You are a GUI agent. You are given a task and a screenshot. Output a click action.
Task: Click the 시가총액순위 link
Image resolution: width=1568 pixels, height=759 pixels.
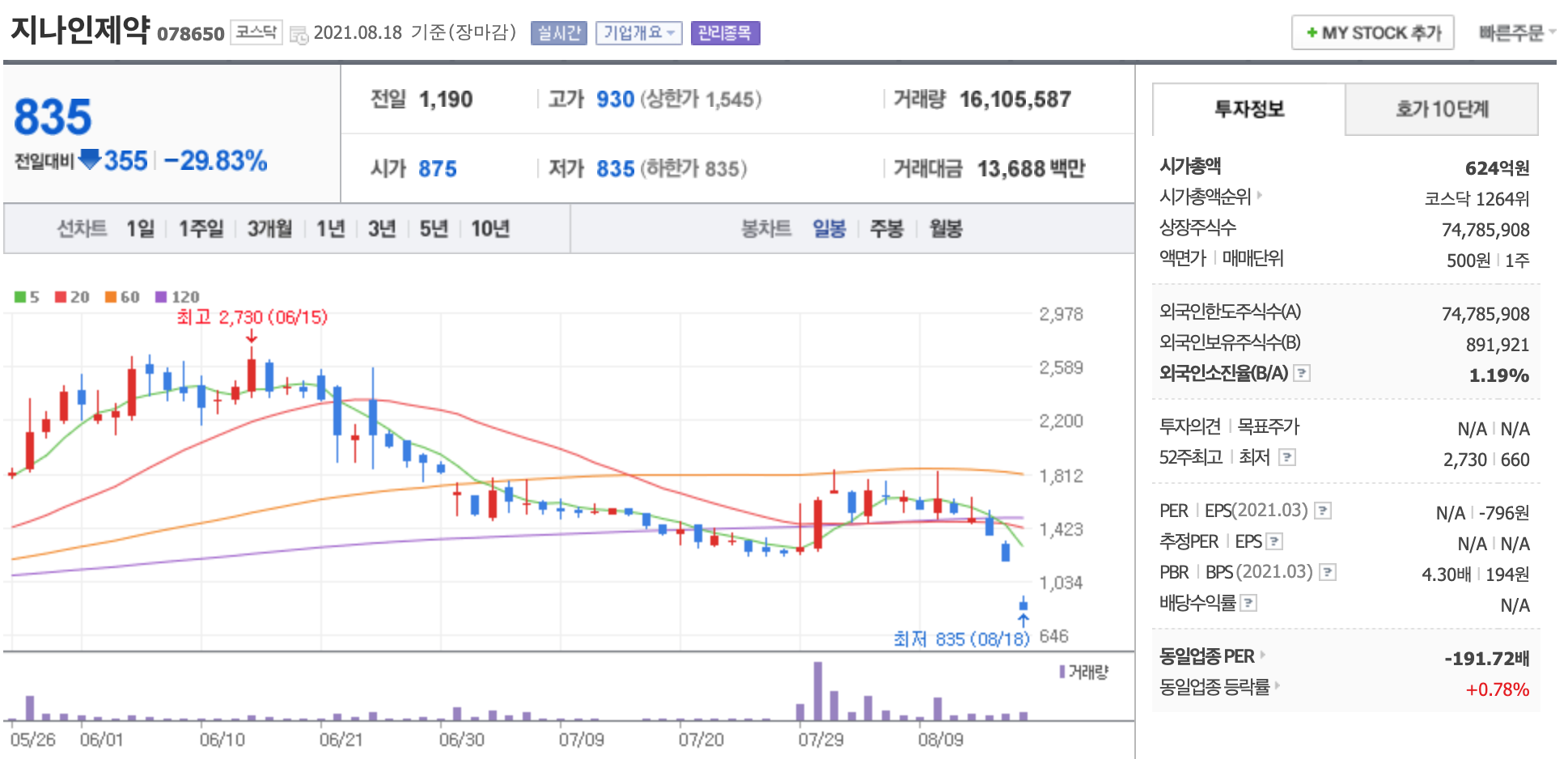click(x=1205, y=197)
